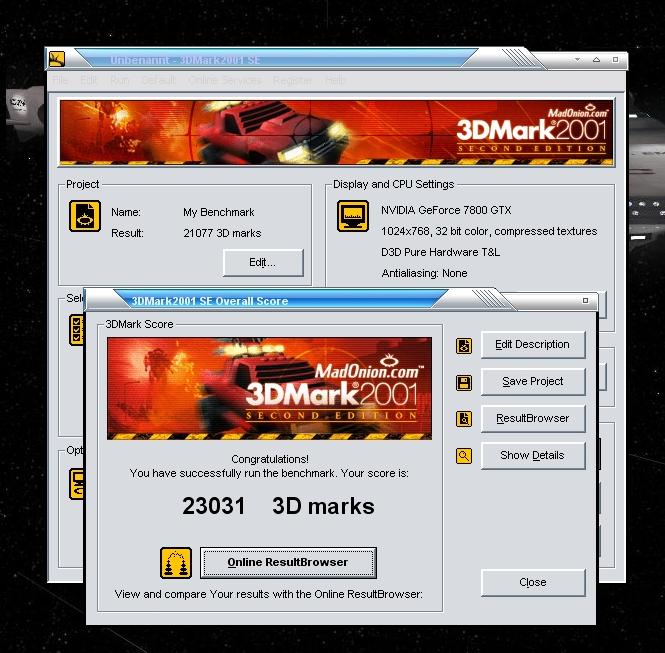Open the File menu

point(60,80)
